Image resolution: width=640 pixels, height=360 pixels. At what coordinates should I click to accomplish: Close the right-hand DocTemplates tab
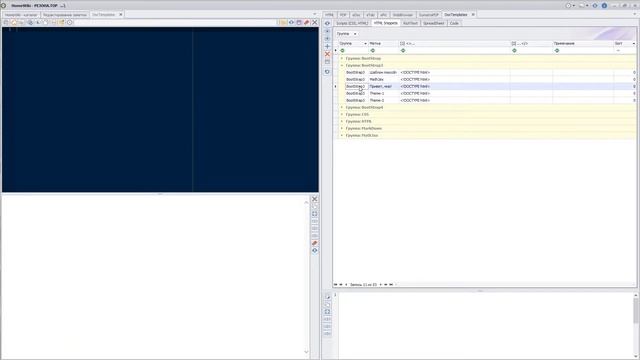(473, 15)
